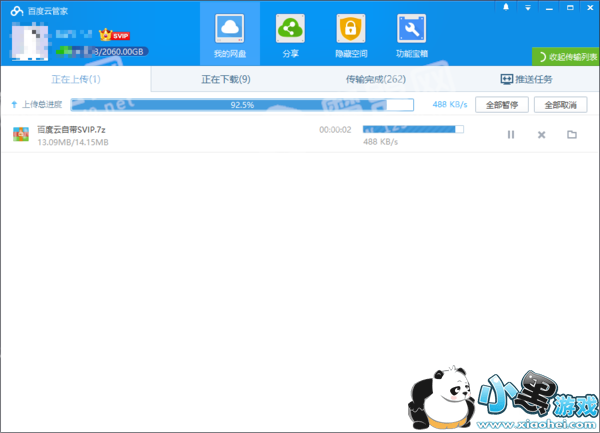Click 全部暂停 pause all button

point(502,105)
